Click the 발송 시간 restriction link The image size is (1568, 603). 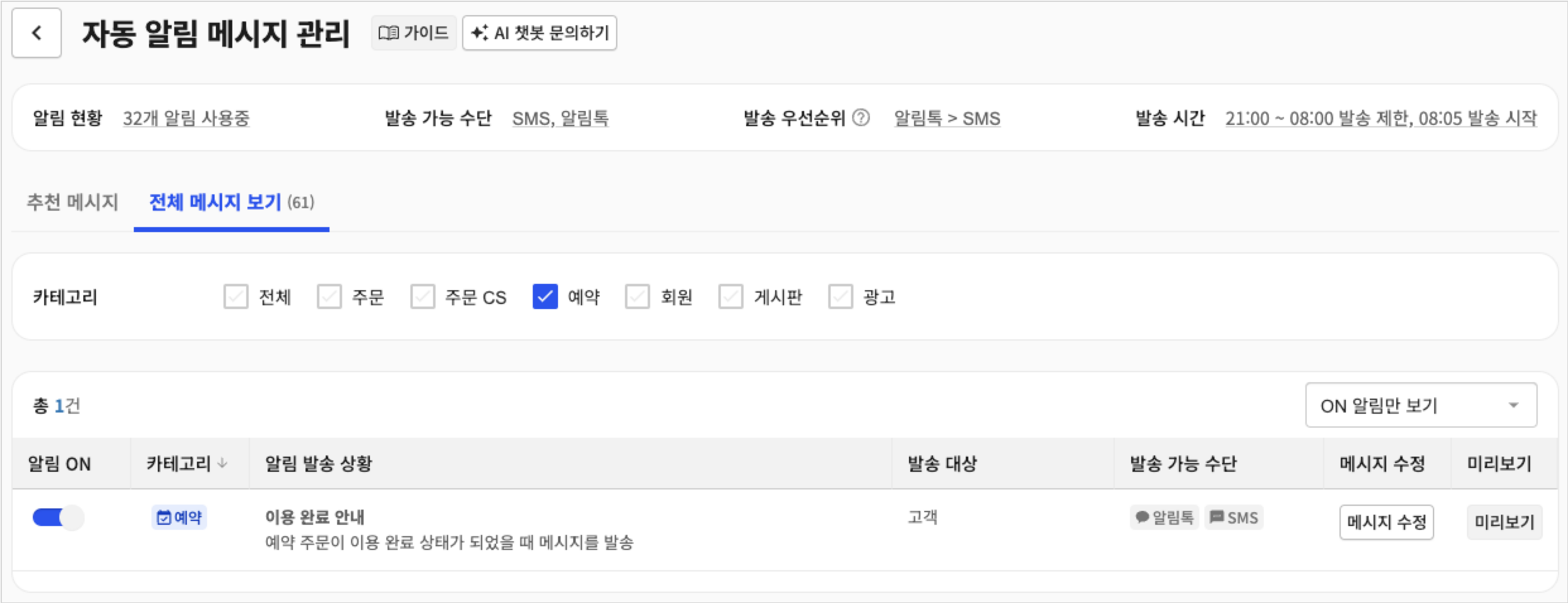click(x=1381, y=118)
